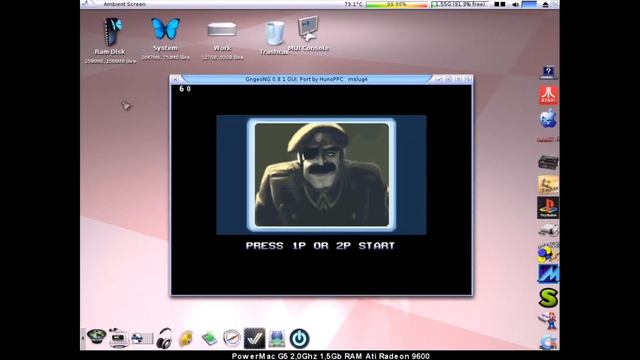Launch the Mario icon in the side dock
640x360 pixels.
(x=549, y=320)
